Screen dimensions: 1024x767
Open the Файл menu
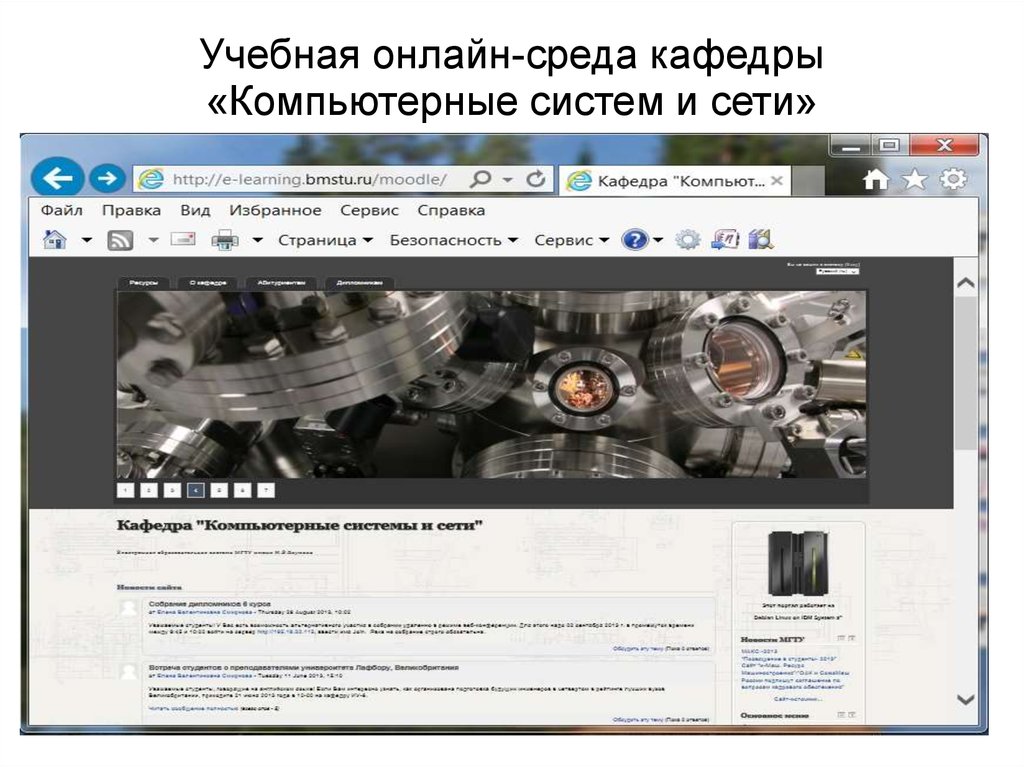tap(62, 210)
